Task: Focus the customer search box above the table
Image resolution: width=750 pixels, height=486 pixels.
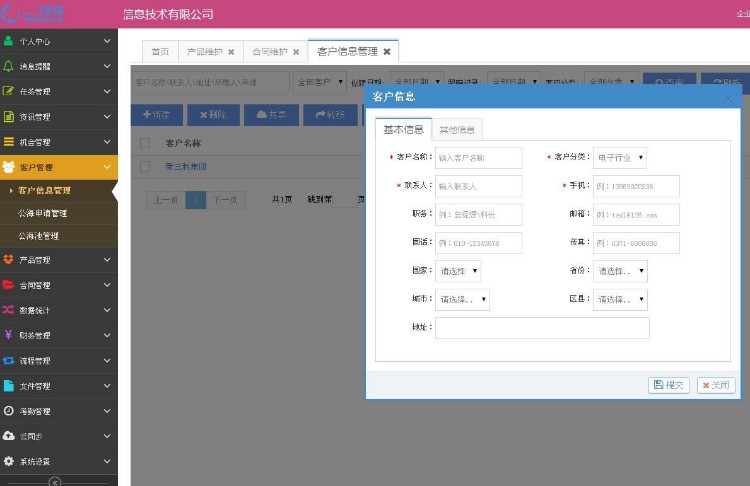Action: click(210, 82)
